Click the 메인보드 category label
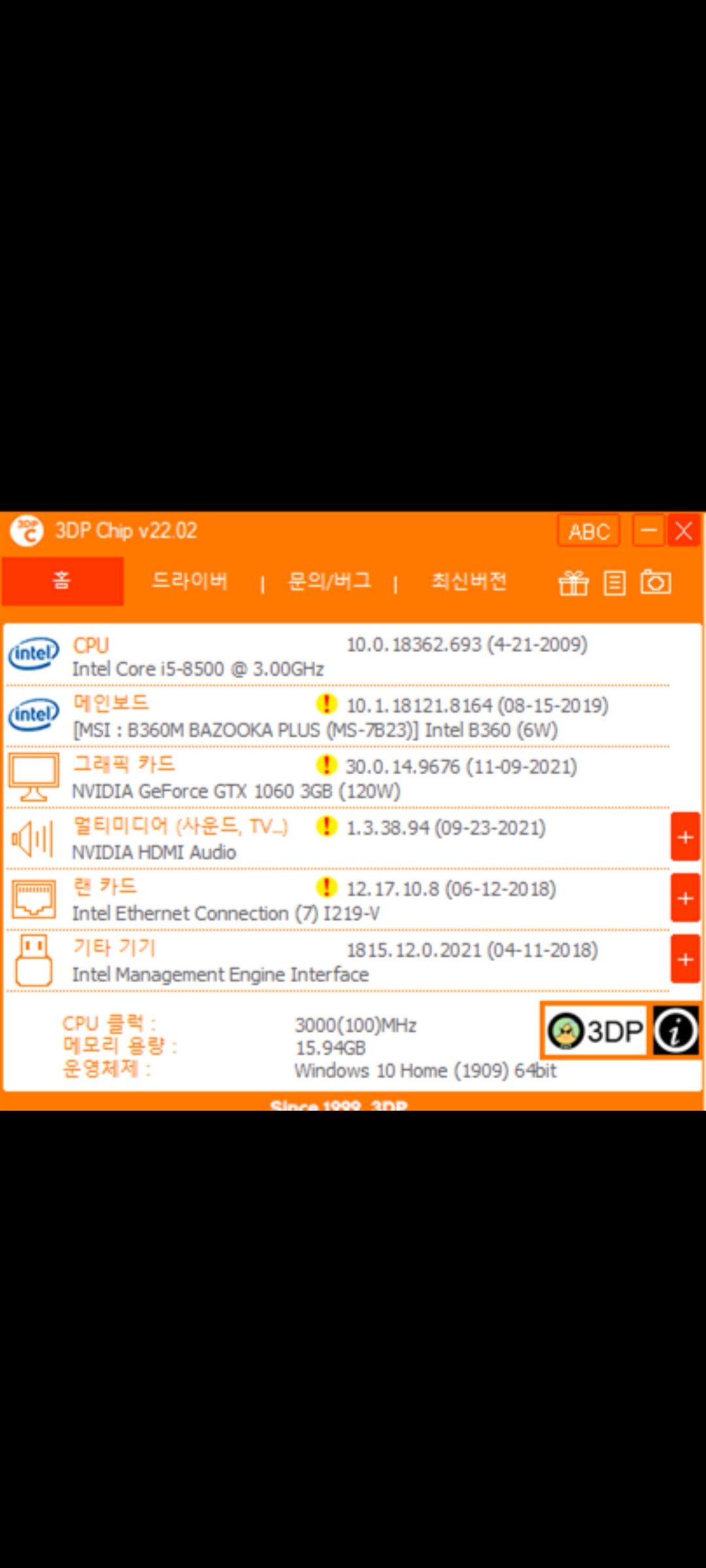 111,704
